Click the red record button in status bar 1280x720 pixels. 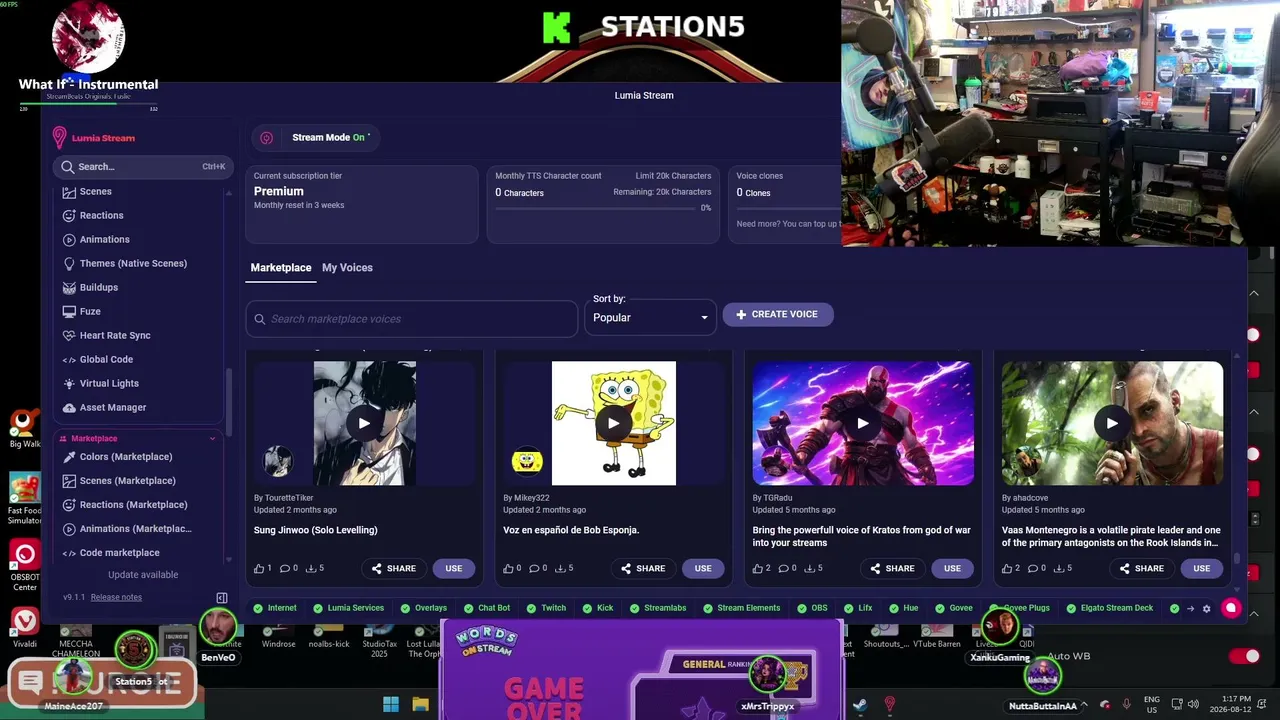(x=1231, y=608)
